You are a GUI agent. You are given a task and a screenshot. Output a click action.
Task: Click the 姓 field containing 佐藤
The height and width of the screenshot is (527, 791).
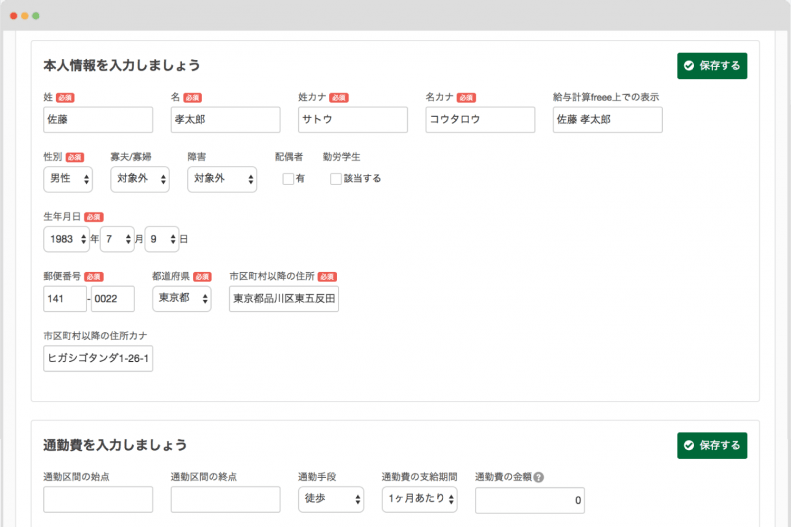[98, 120]
